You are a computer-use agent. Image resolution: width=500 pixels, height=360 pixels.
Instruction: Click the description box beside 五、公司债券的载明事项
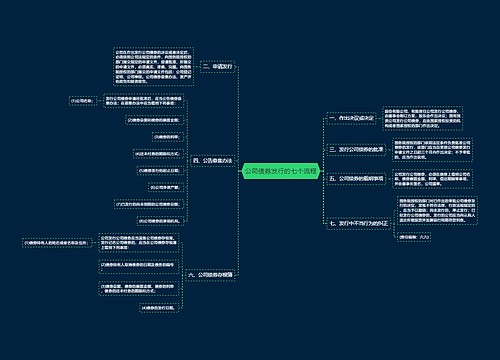(x=432, y=179)
